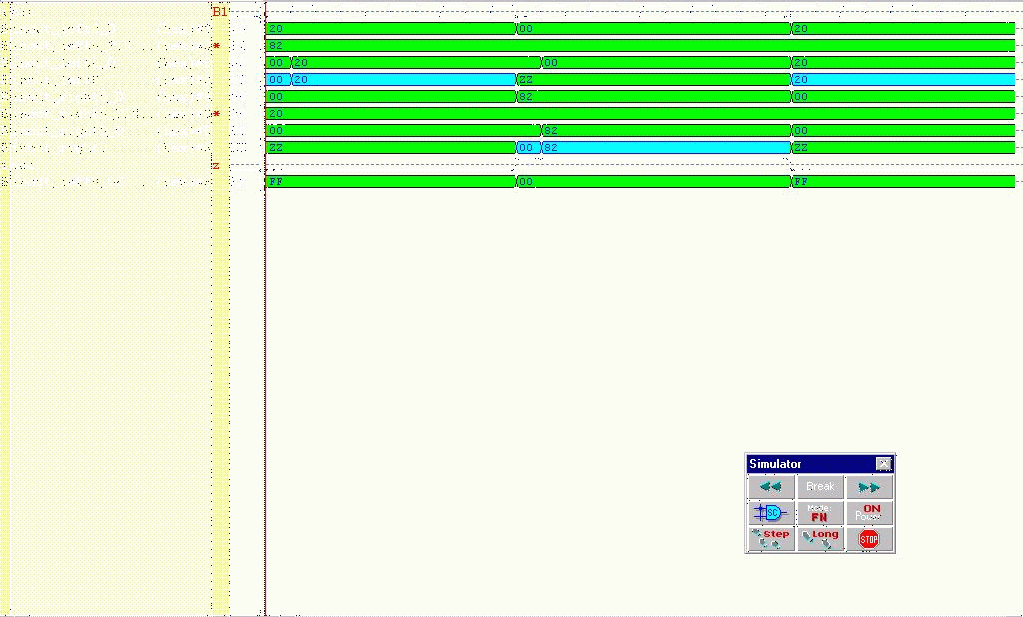Toggle the simulator Mode: FN button
Image resolution: width=1023 pixels, height=617 pixels.
point(819,513)
